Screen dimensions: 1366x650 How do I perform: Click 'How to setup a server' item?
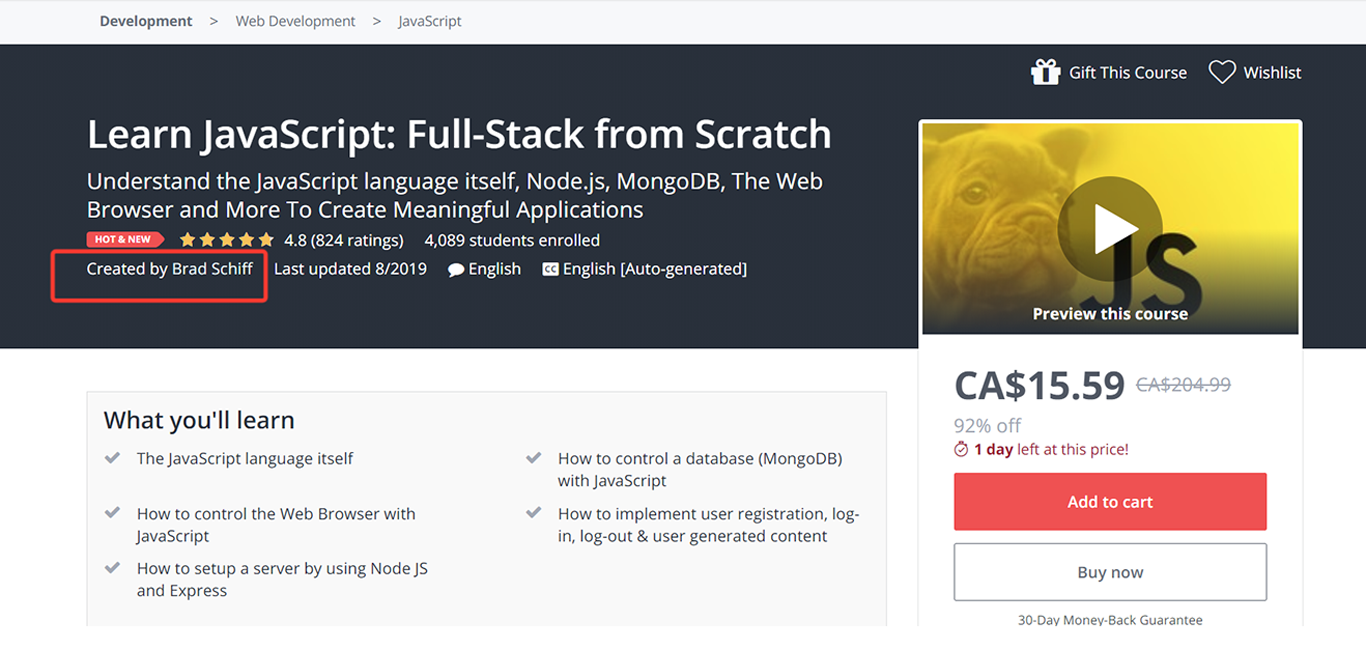point(282,579)
